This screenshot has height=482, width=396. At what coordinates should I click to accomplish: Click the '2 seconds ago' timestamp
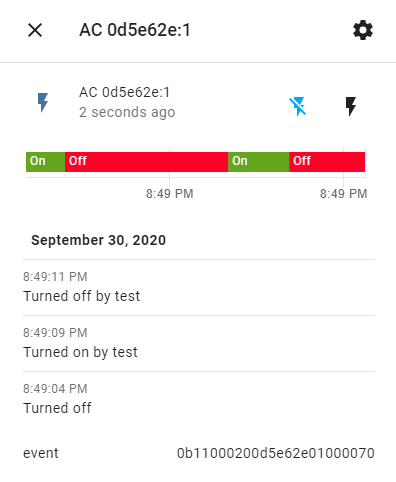(x=127, y=112)
